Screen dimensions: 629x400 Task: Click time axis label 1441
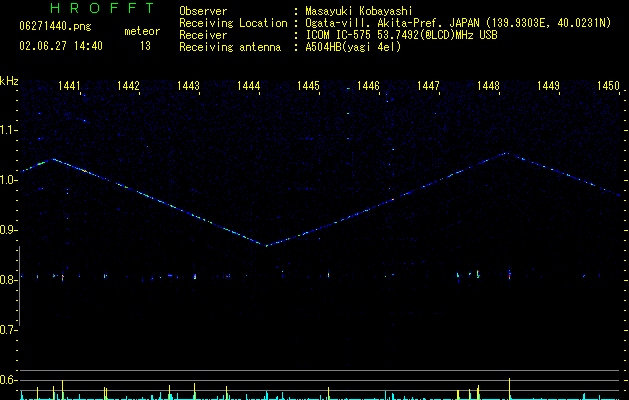click(69, 86)
